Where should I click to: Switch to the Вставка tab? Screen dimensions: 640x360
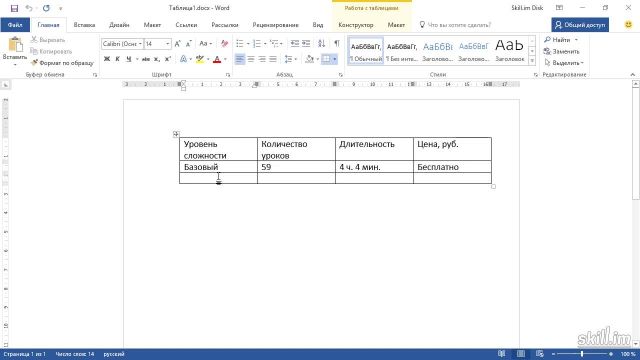pos(84,25)
